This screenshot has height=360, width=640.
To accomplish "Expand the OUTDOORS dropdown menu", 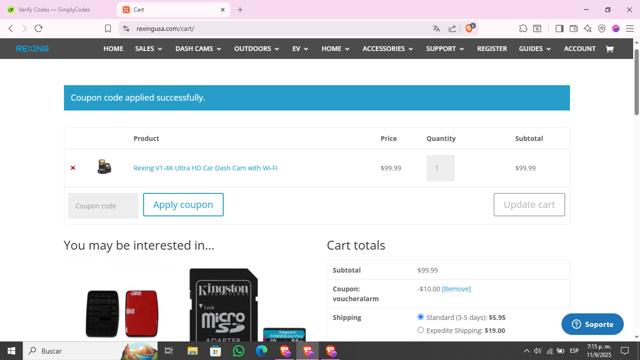I will click(256, 49).
